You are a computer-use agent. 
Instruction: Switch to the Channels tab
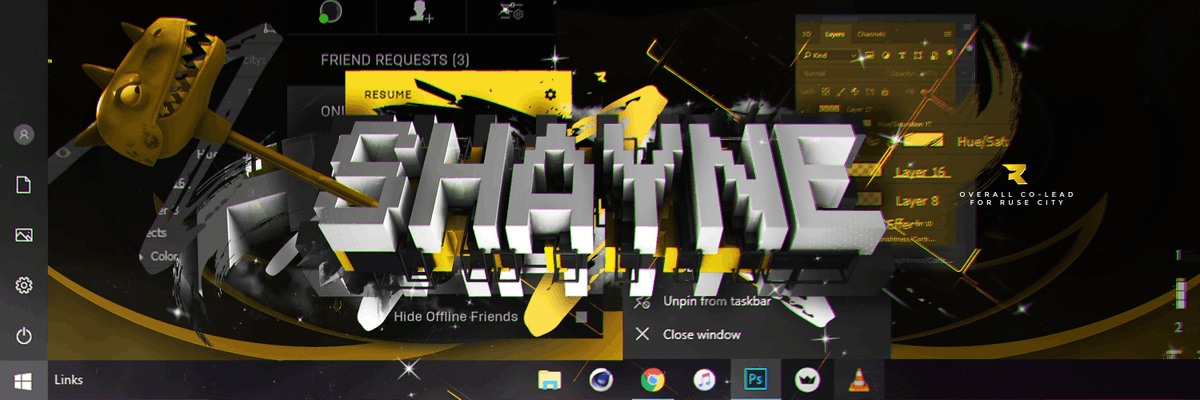coord(872,35)
